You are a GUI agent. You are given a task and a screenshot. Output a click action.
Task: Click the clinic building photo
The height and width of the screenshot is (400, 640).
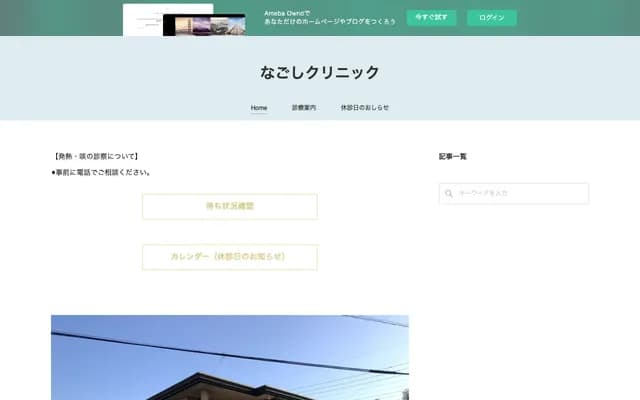coord(230,358)
